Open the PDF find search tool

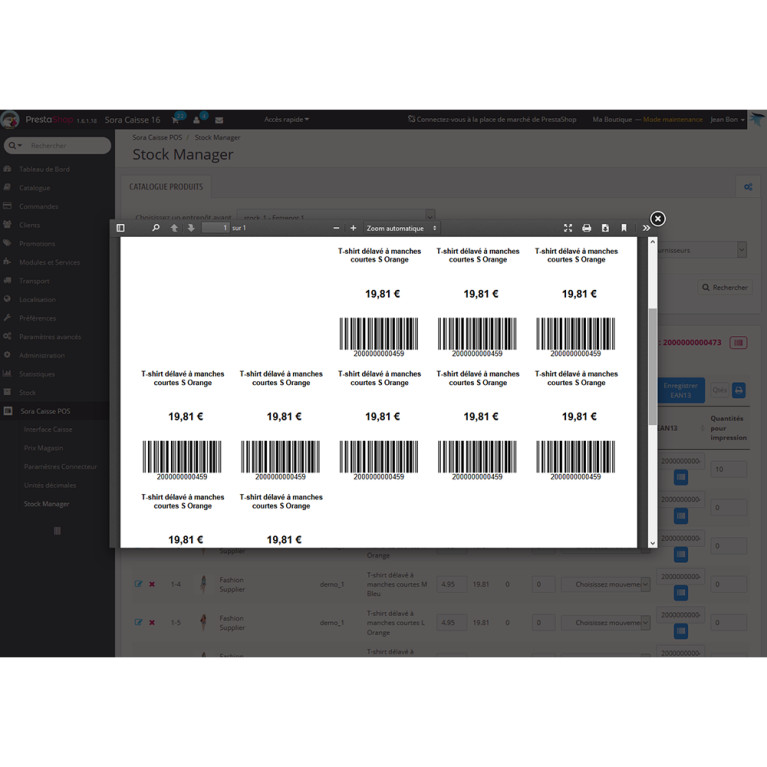[x=156, y=228]
